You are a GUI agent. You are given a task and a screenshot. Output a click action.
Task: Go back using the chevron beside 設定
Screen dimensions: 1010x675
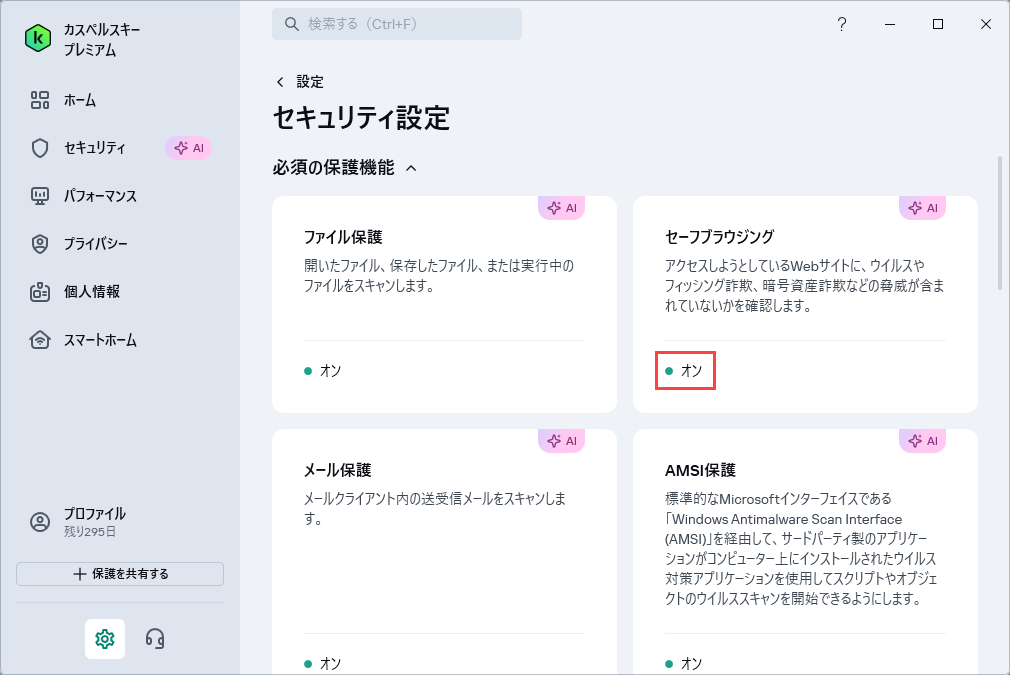click(x=280, y=82)
